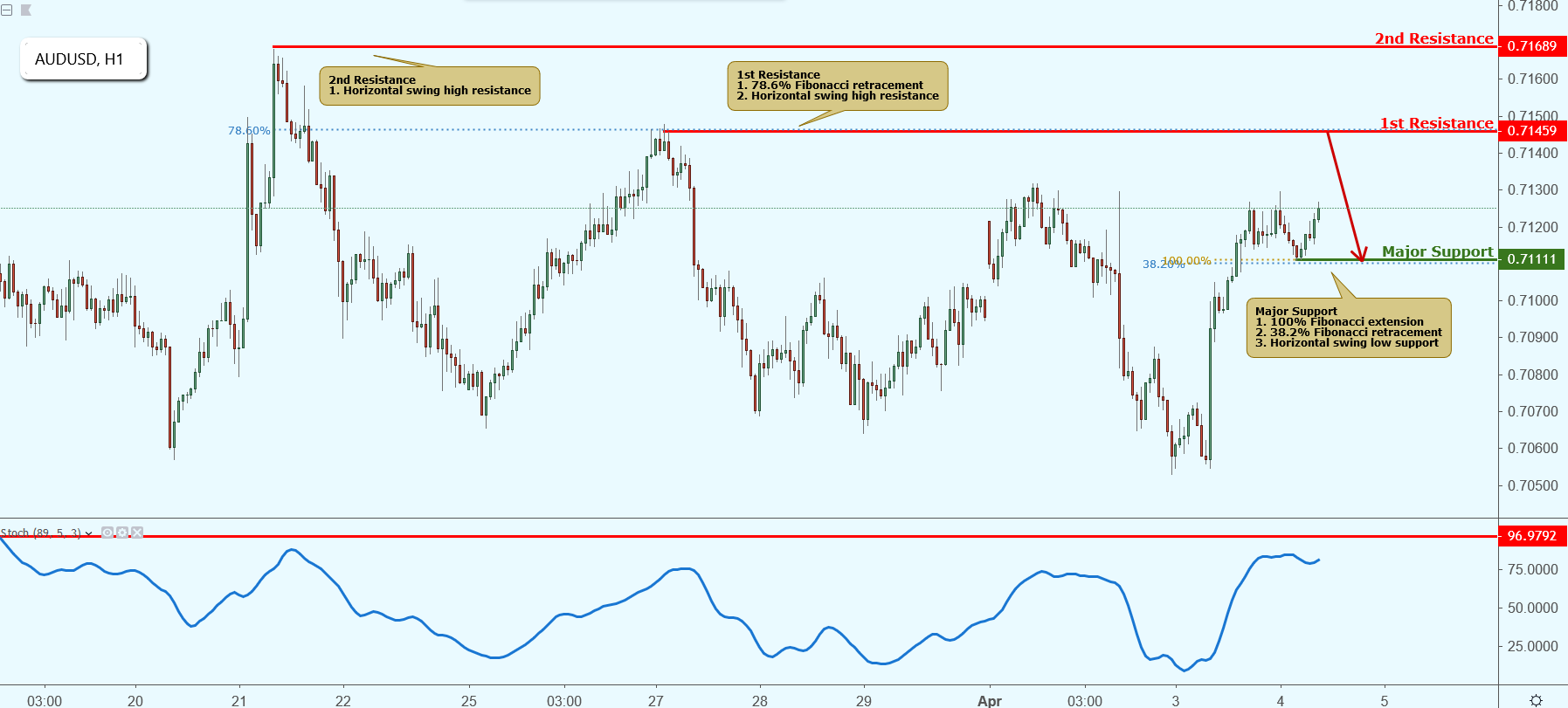Select the 2nd Resistance callout note

click(430, 86)
